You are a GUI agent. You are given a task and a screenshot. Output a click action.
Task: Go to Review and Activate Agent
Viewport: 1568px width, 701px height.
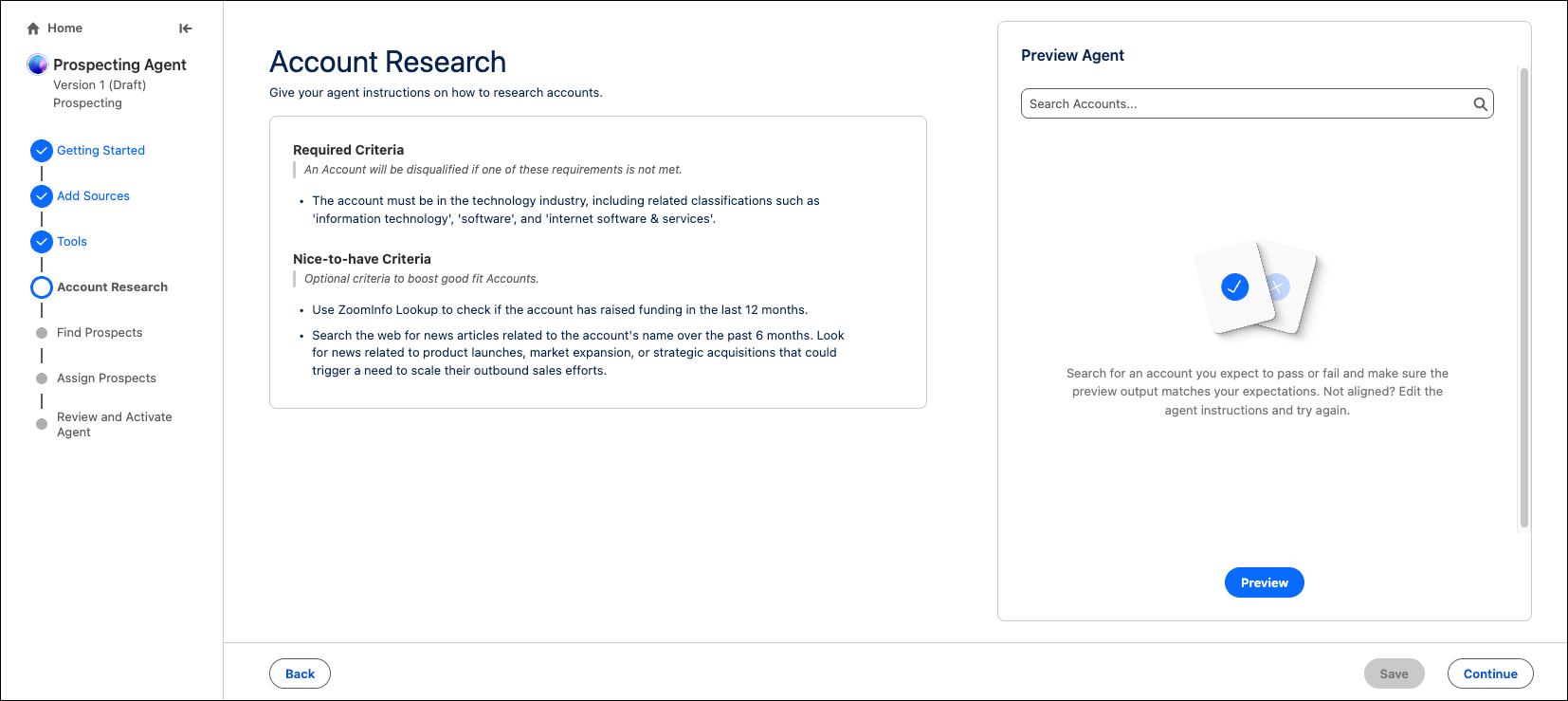115,424
